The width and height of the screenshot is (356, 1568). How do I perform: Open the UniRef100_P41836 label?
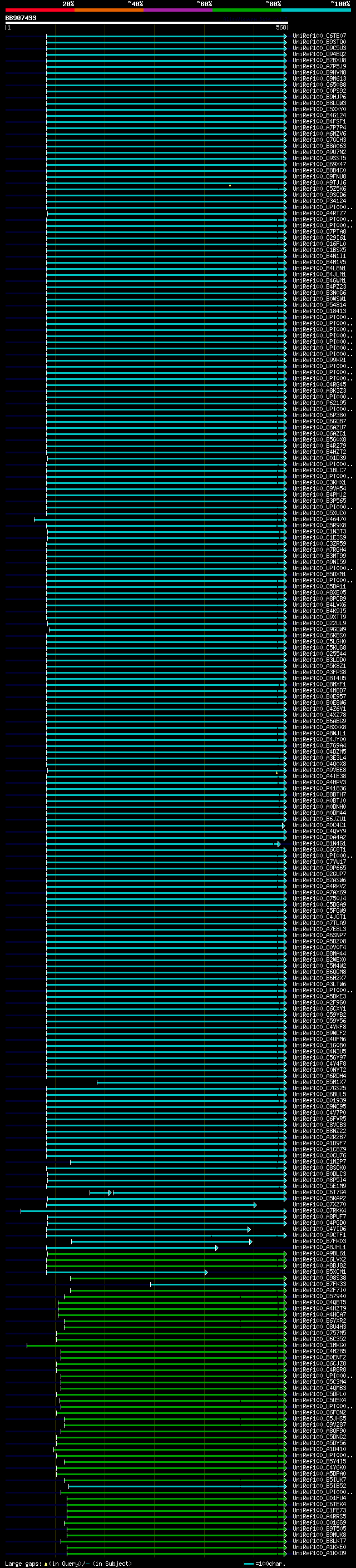(x=319, y=788)
